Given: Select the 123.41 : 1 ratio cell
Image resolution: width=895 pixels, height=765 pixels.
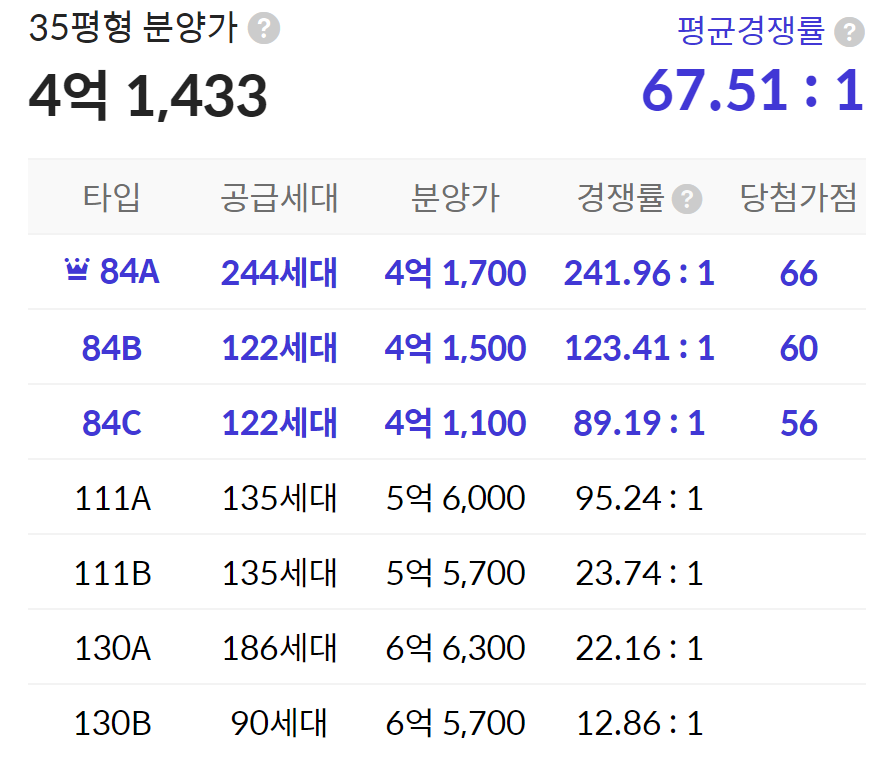Looking at the screenshot, I should tap(639, 348).
